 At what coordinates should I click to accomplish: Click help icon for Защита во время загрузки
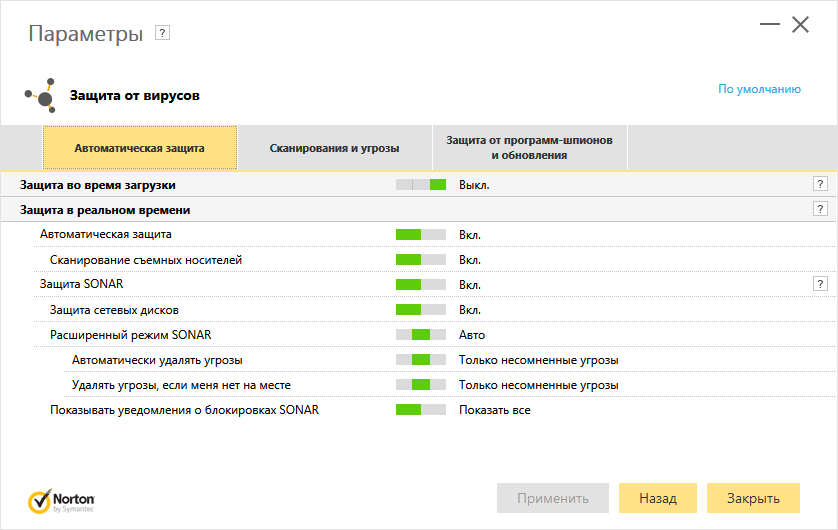pos(820,184)
